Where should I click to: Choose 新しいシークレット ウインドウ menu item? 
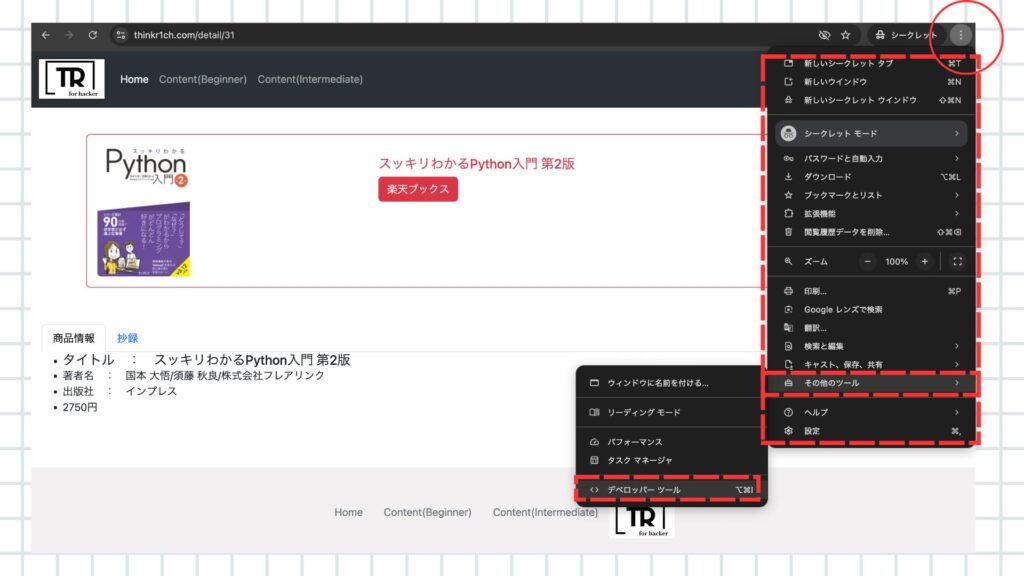[x=871, y=100]
